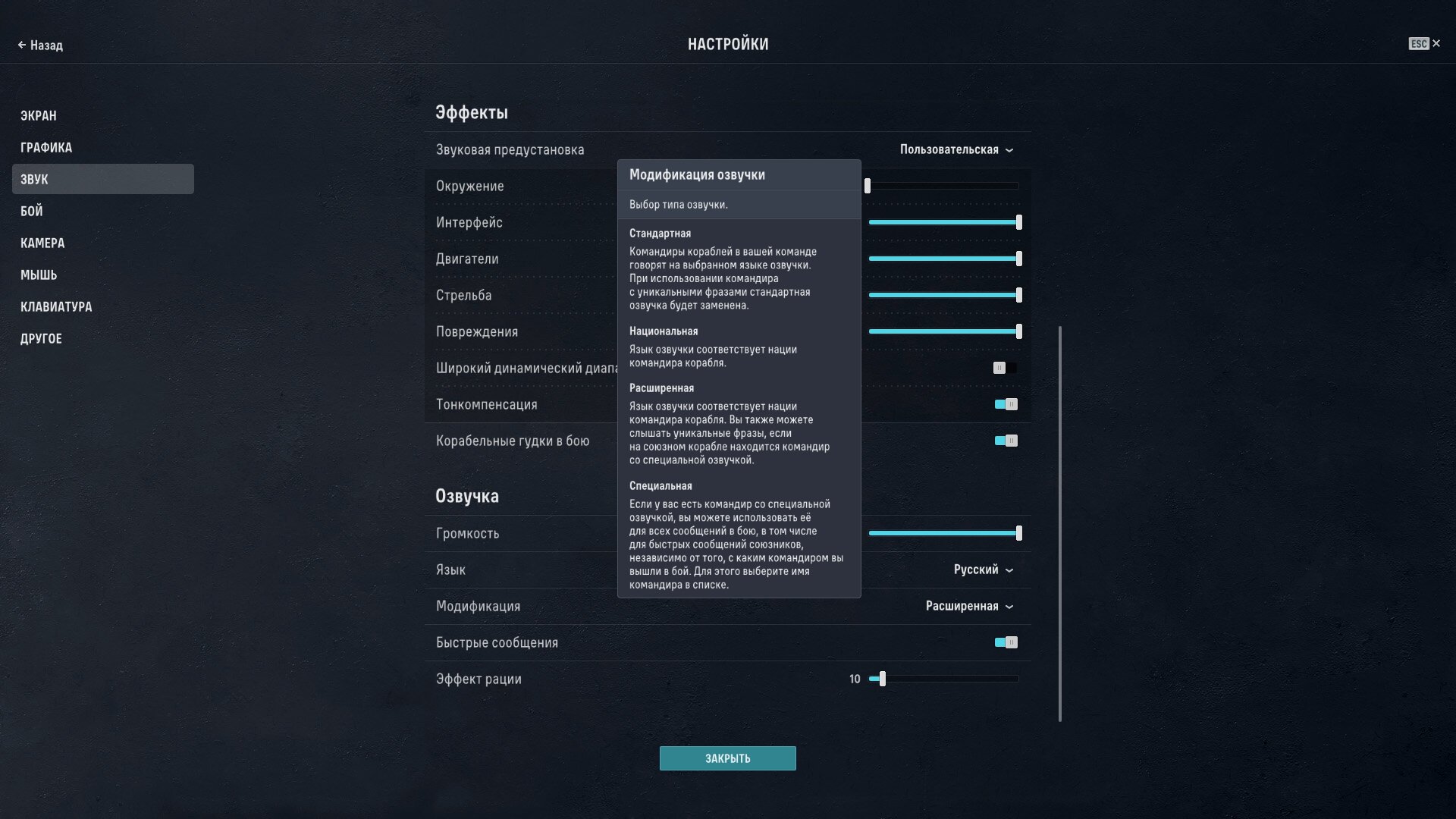Image resolution: width=1456 pixels, height=819 pixels.
Task: Disable Корабельные гудки в бою switch
Action: click(1006, 441)
